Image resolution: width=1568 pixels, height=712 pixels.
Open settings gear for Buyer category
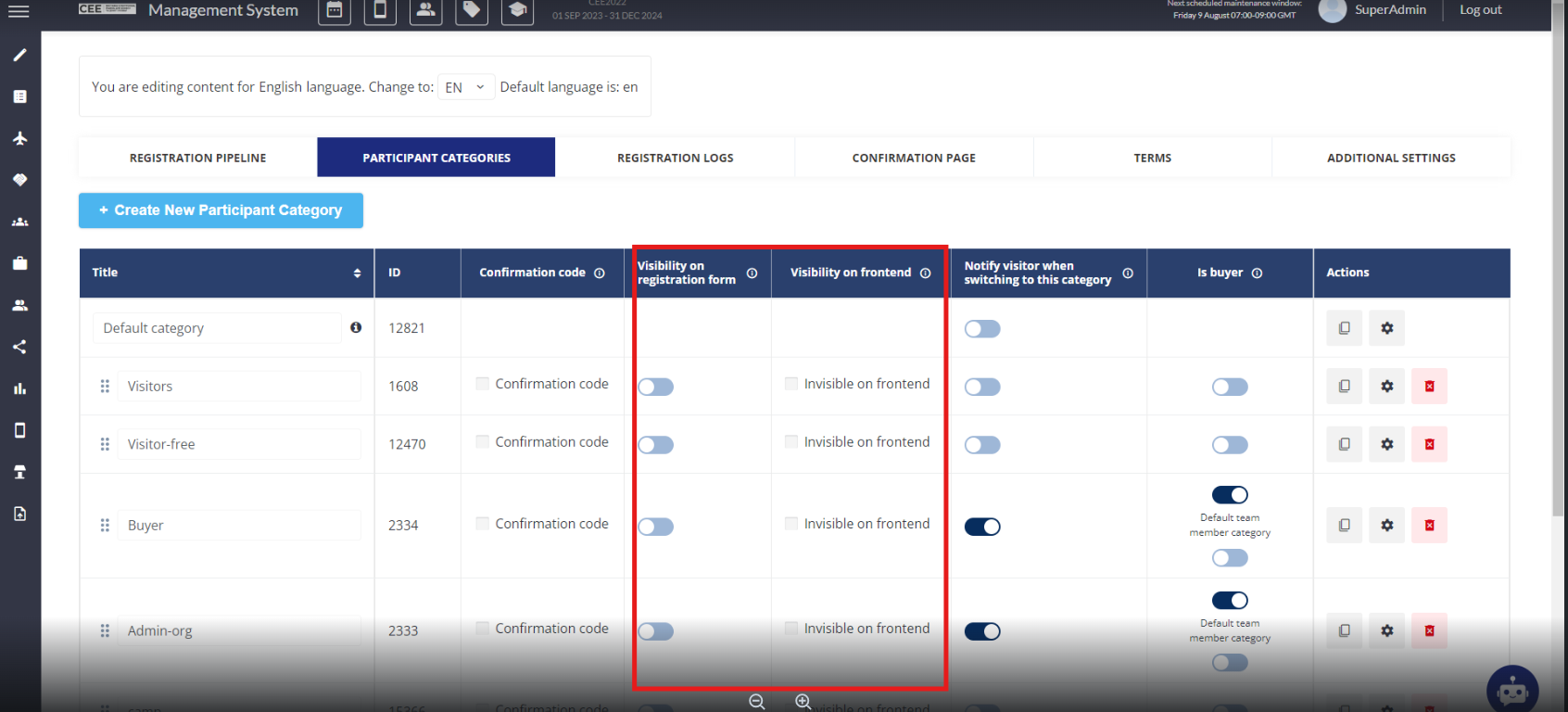click(1386, 525)
